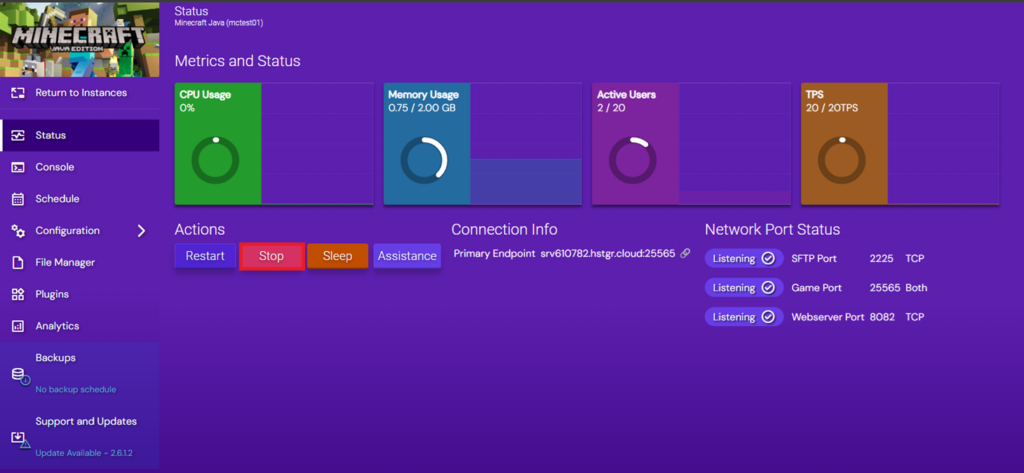Open the File Manager menu item

point(80,263)
